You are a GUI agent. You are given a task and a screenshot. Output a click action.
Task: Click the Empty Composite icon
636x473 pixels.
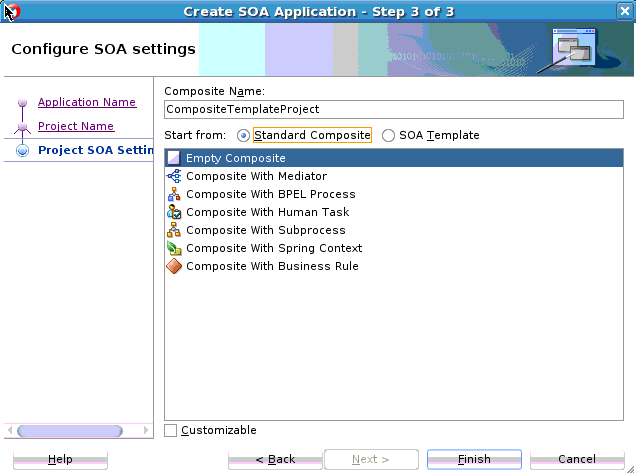[174, 158]
